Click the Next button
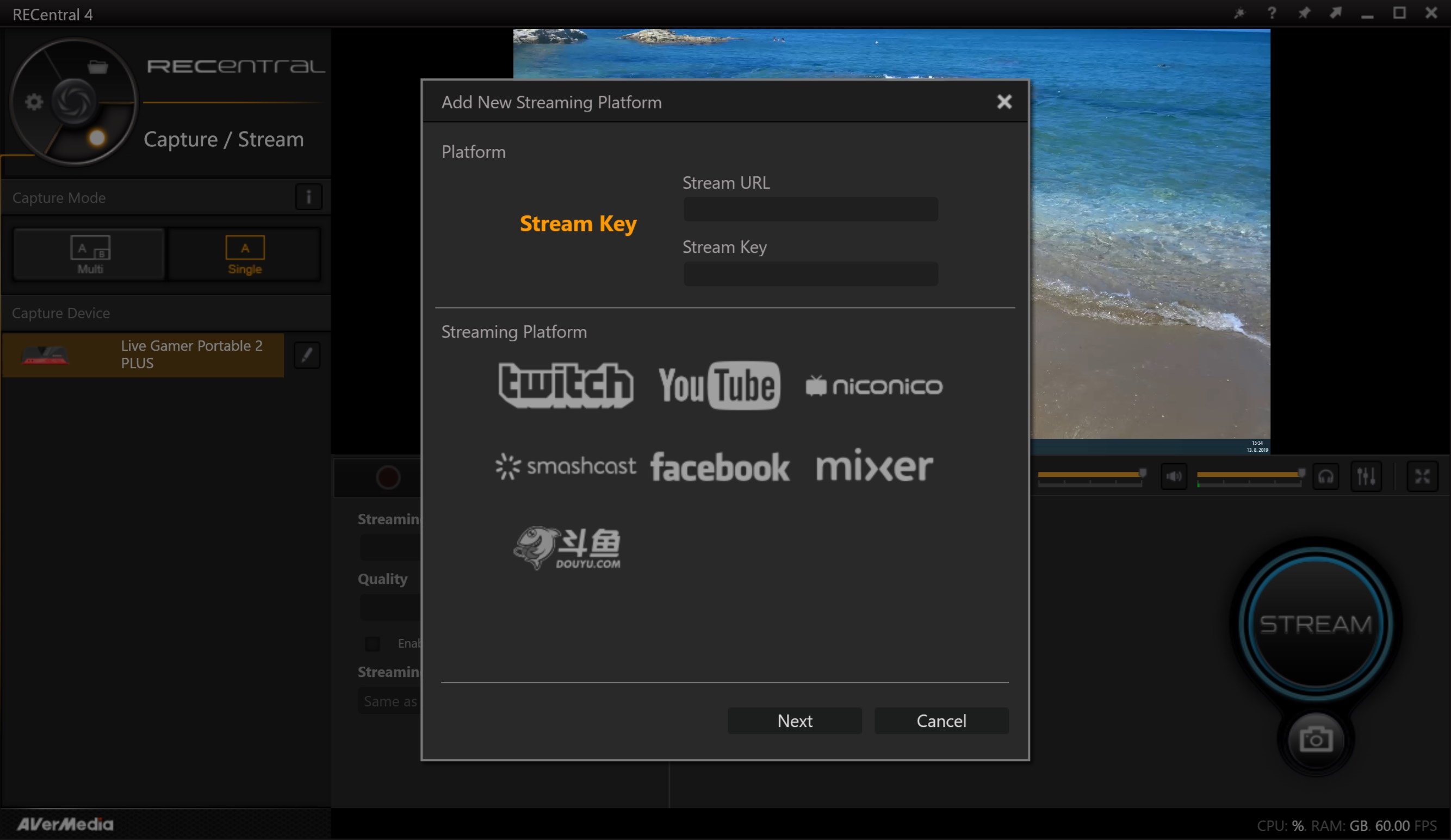Image resolution: width=1451 pixels, height=840 pixels. [795, 721]
